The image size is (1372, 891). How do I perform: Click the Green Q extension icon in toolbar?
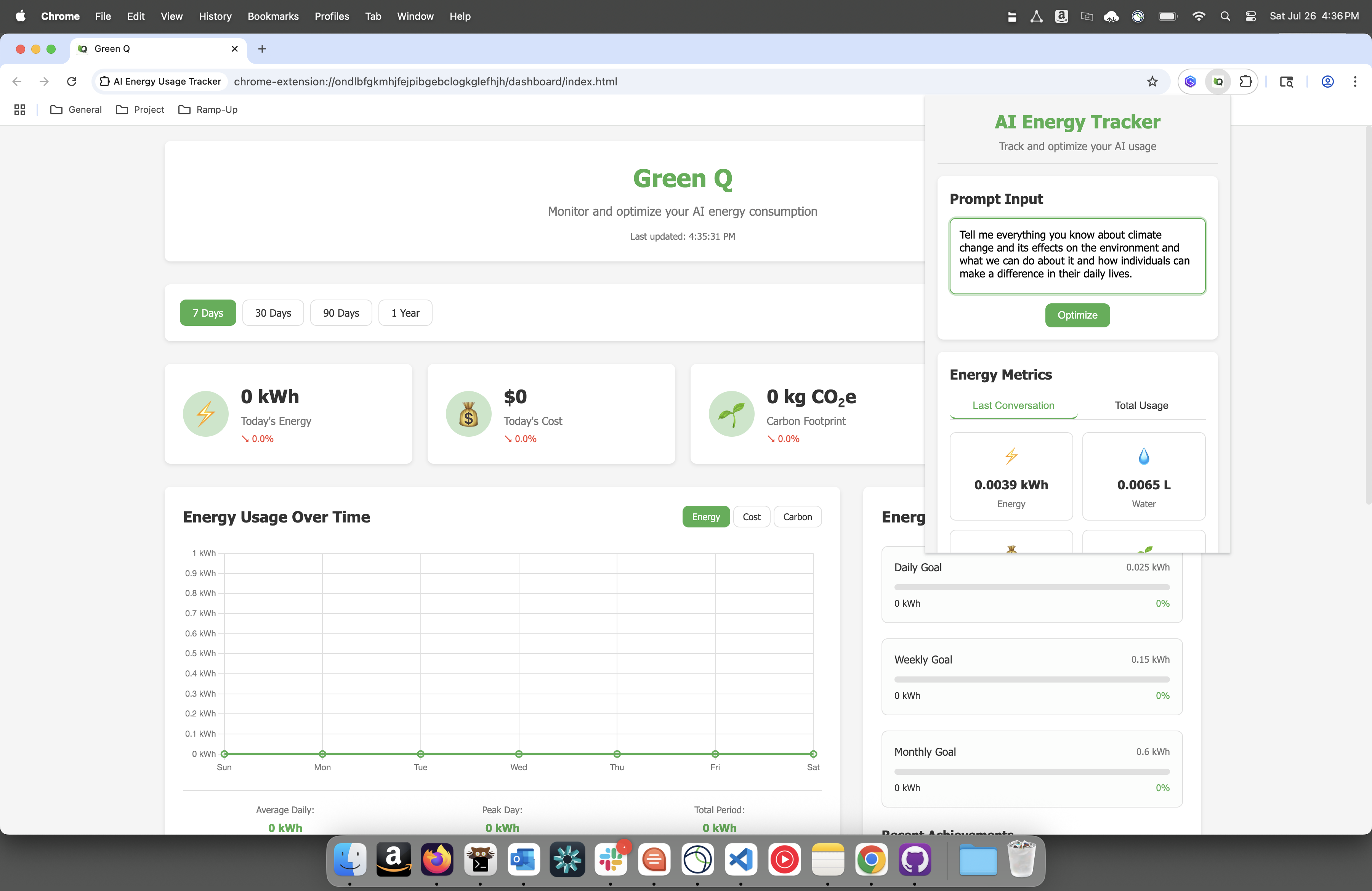1218,82
